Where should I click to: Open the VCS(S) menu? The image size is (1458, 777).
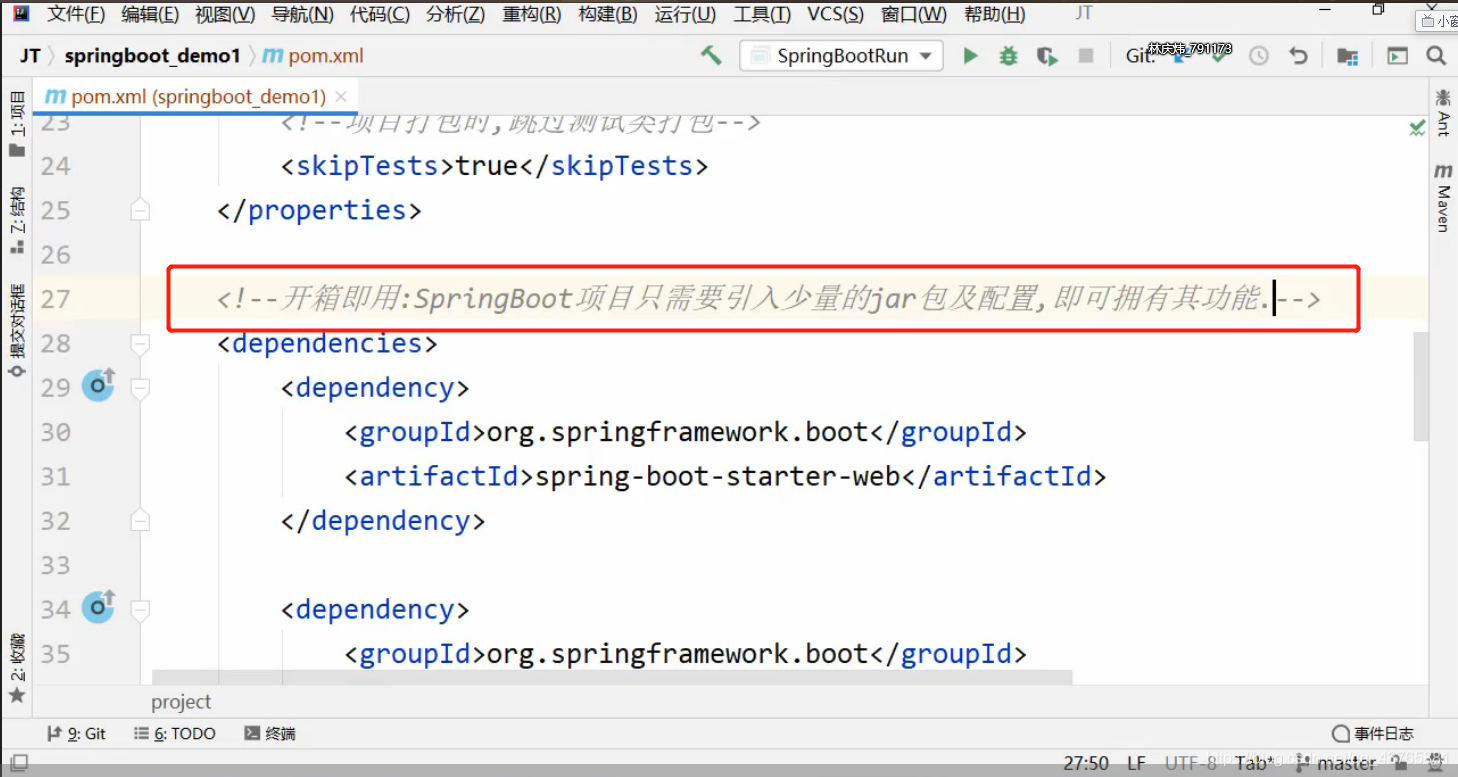836,14
